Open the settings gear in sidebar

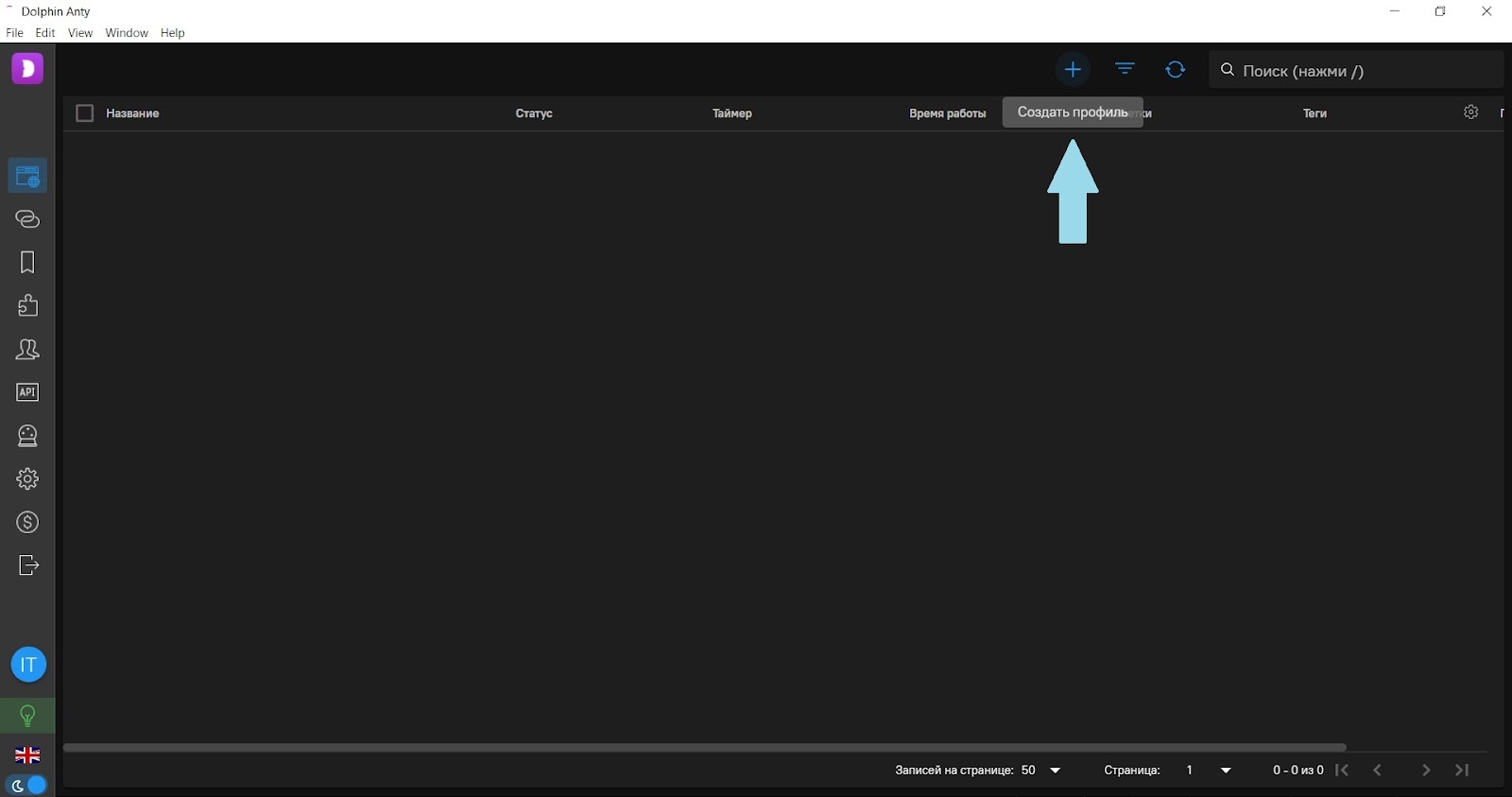tap(27, 479)
